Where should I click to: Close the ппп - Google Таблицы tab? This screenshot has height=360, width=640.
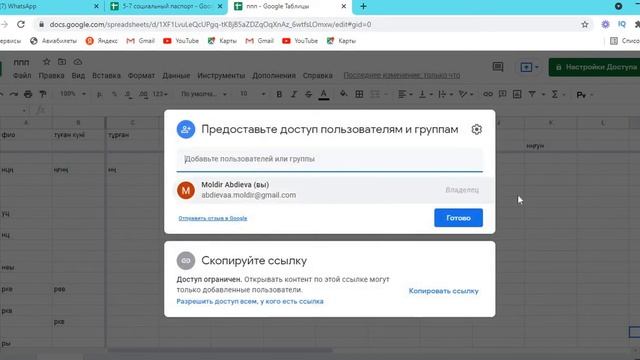click(x=344, y=6)
